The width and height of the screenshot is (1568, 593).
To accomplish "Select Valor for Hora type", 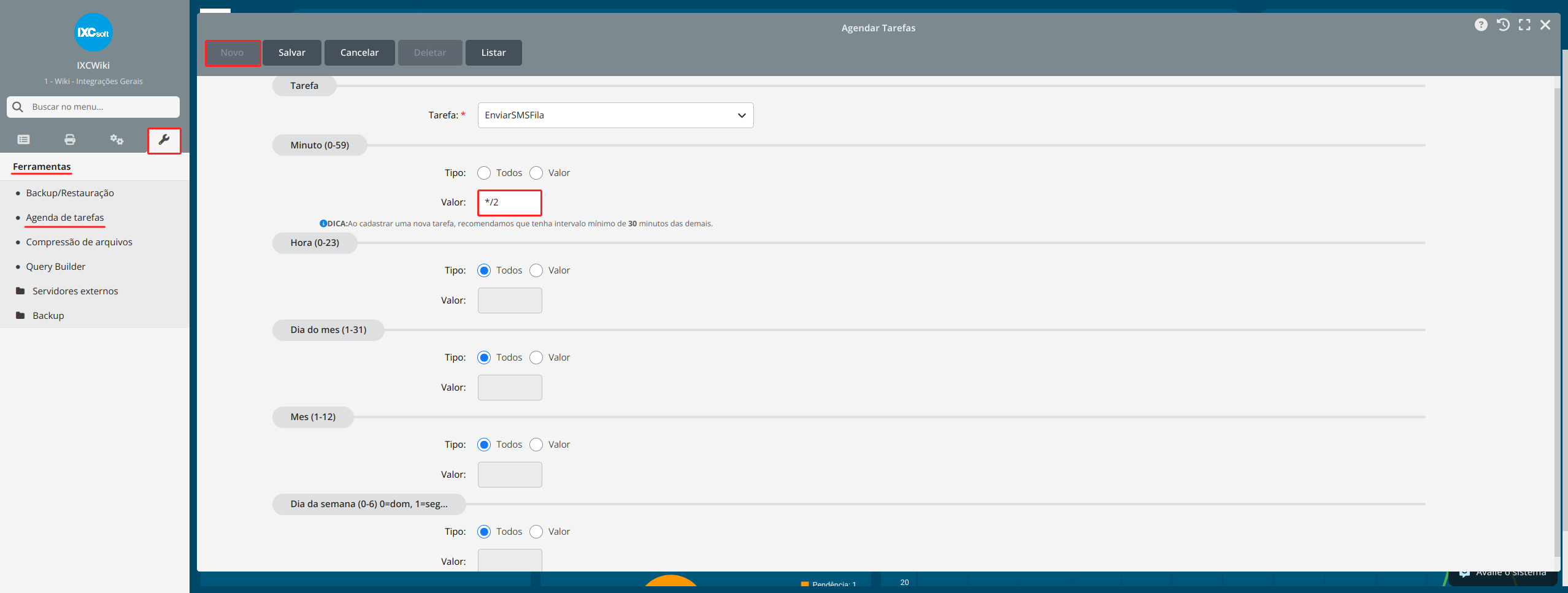I will [536, 270].
